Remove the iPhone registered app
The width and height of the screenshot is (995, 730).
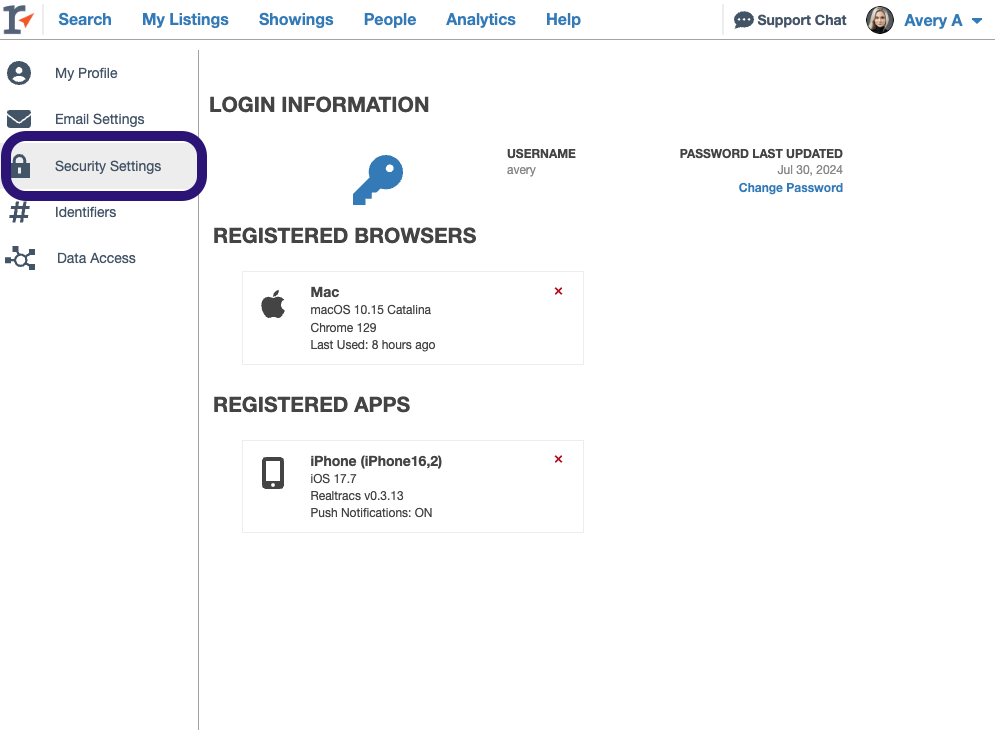[558, 459]
